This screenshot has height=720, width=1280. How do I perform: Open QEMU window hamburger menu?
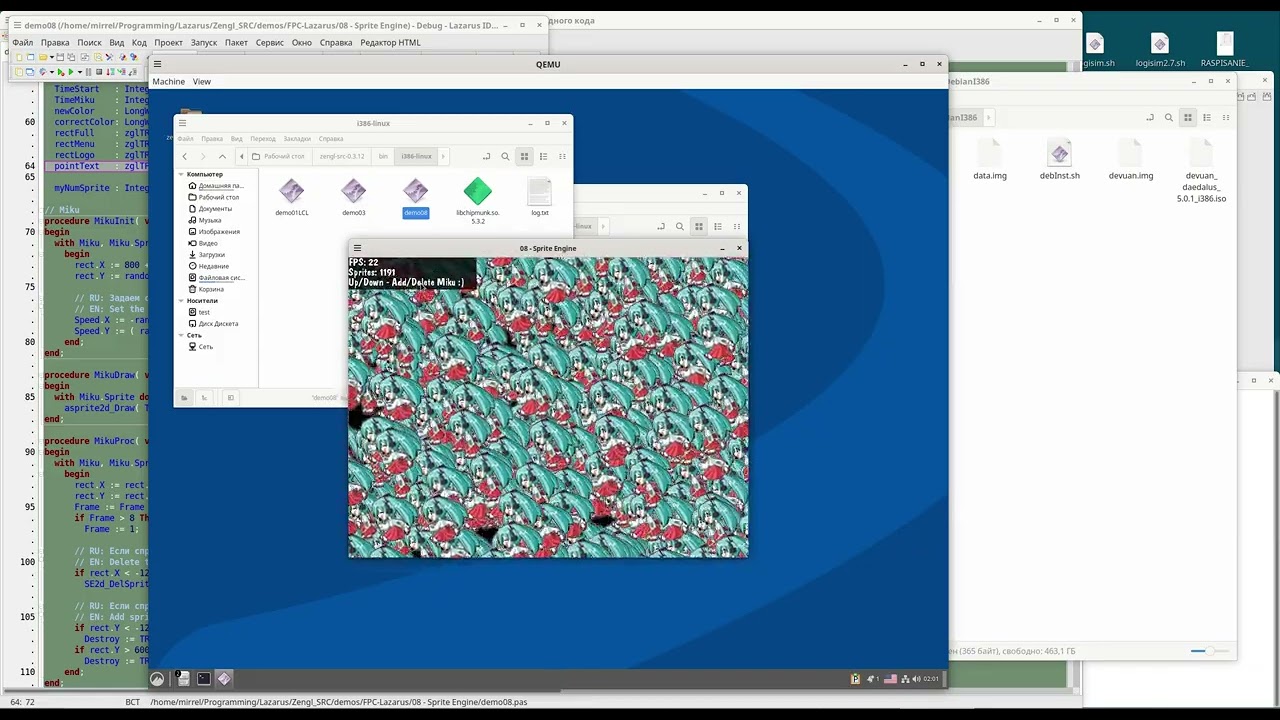(157, 64)
